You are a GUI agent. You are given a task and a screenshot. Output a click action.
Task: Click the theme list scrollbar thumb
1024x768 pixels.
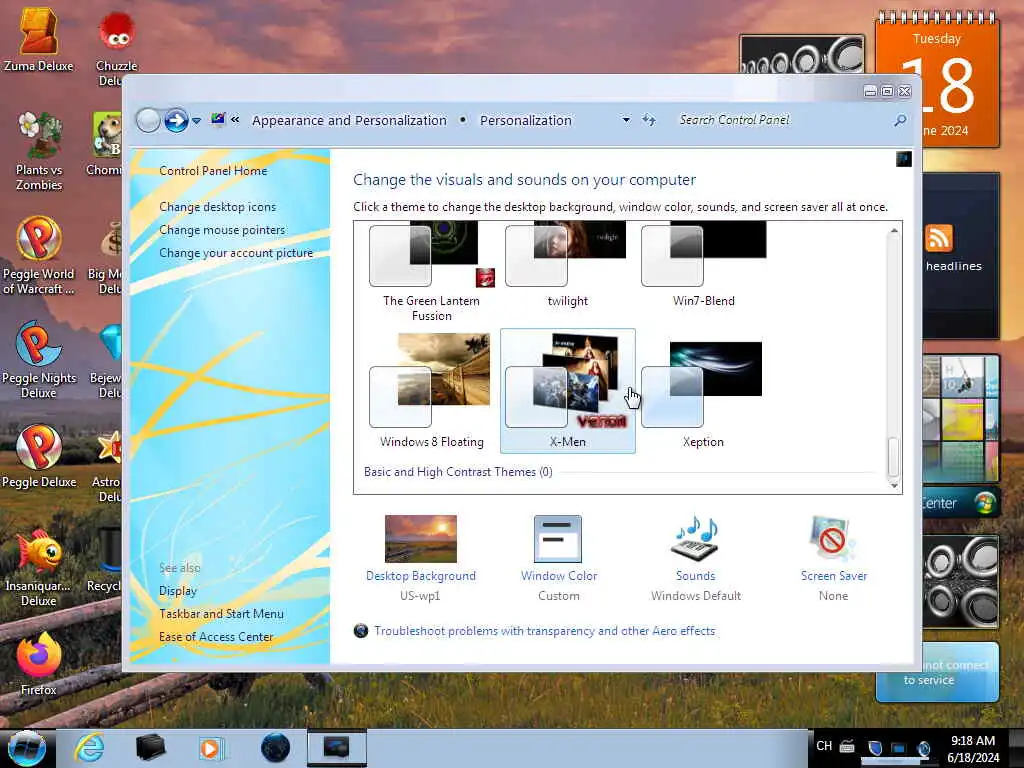click(893, 458)
